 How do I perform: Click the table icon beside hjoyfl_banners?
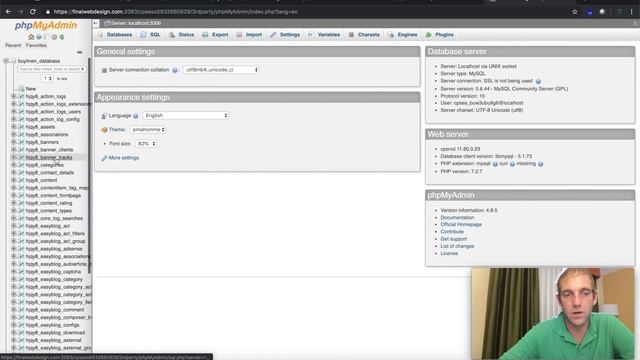point(22,142)
